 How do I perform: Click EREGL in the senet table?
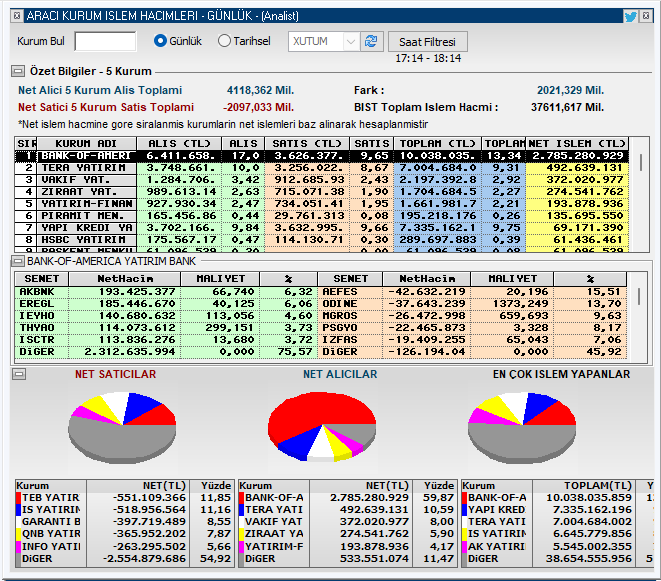coord(37,304)
